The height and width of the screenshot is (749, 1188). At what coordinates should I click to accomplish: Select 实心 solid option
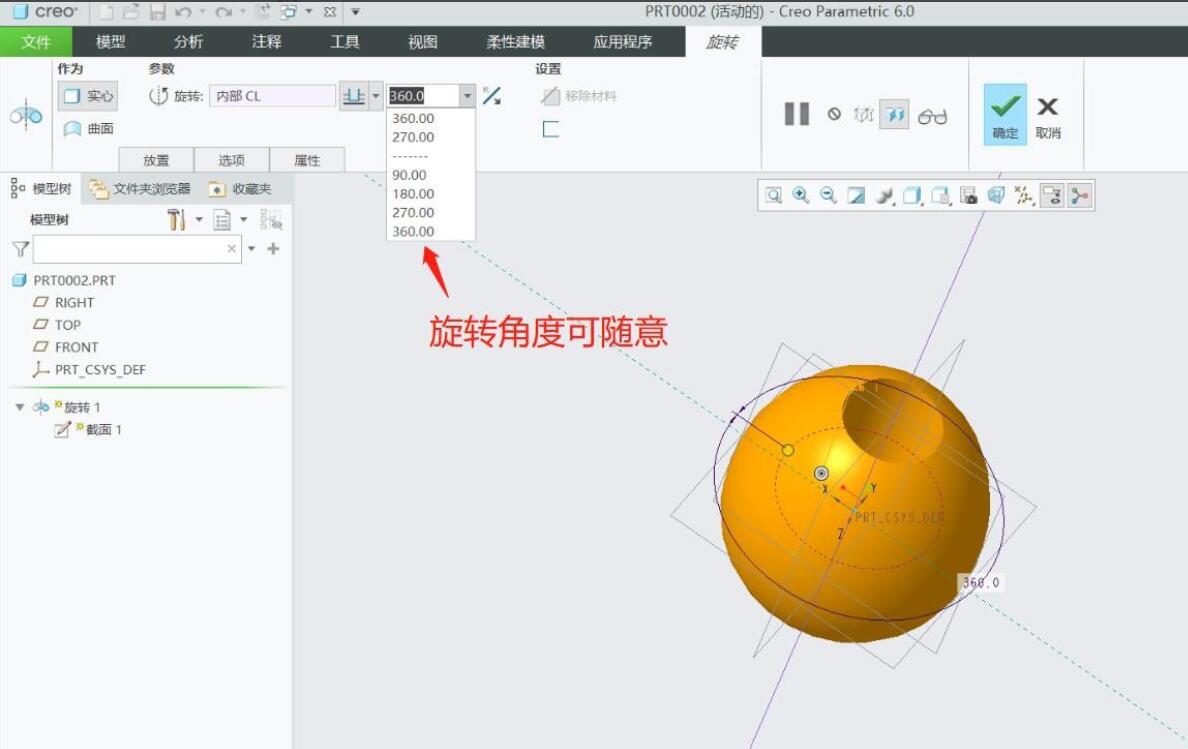88,96
